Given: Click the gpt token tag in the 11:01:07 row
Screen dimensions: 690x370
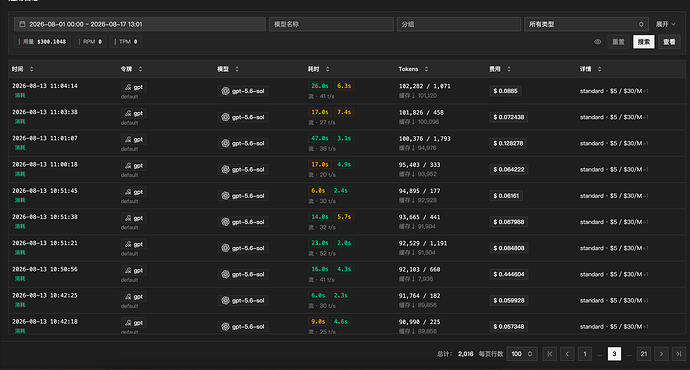Looking at the screenshot, I should pyautogui.click(x=133, y=139).
